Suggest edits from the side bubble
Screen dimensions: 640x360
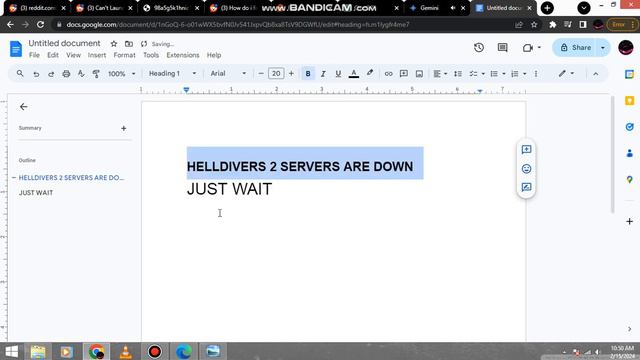click(526, 187)
